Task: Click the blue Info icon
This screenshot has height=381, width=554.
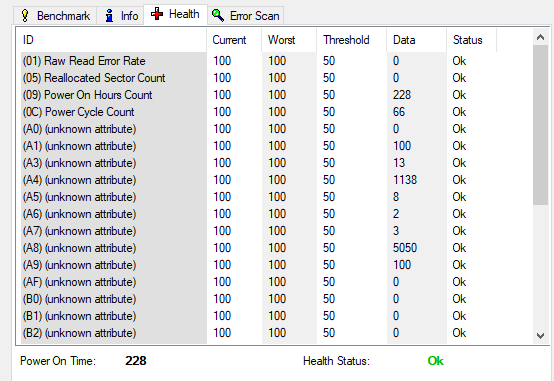Action: (x=110, y=16)
